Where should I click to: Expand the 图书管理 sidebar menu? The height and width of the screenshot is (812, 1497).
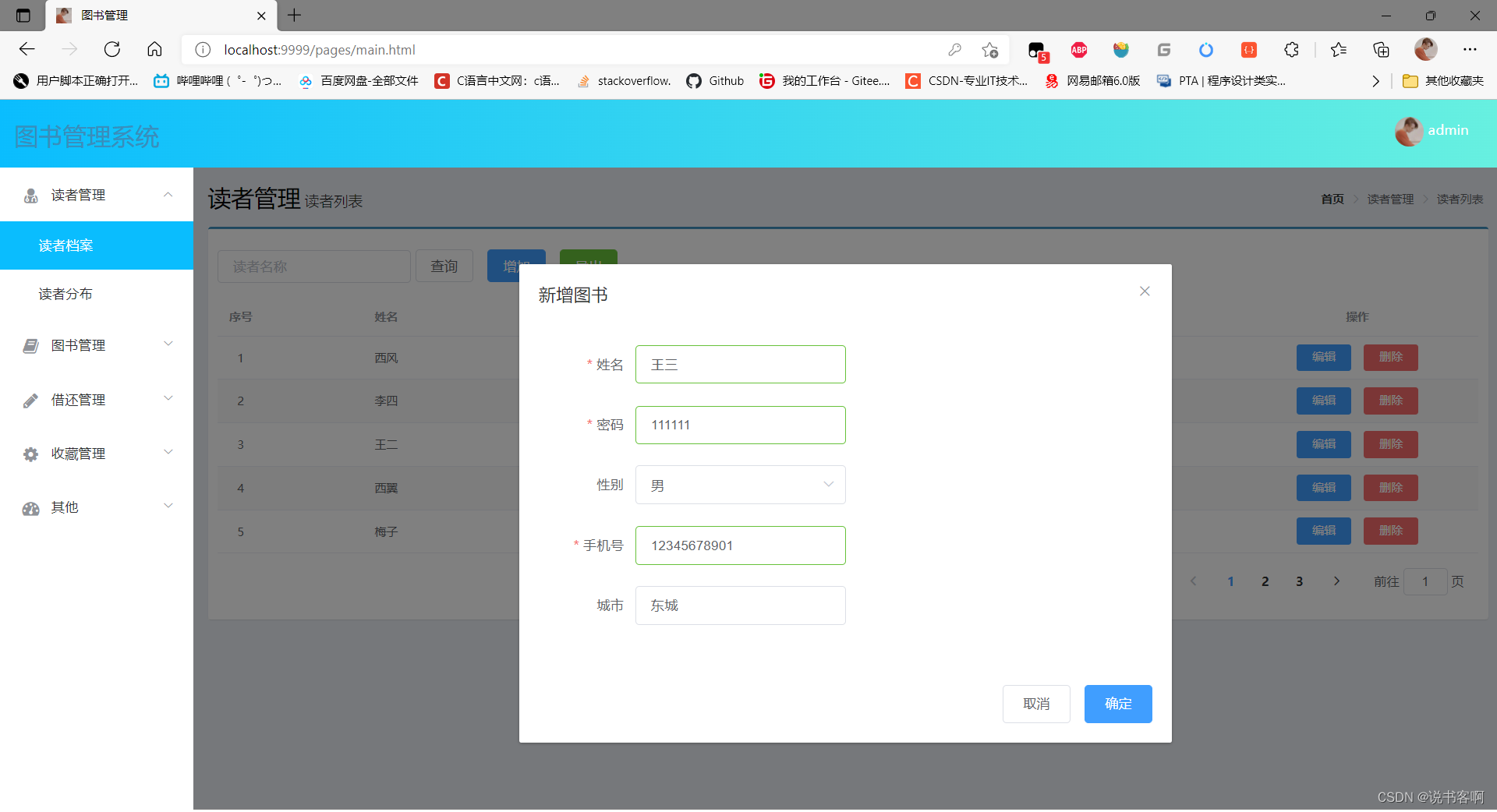click(97, 345)
